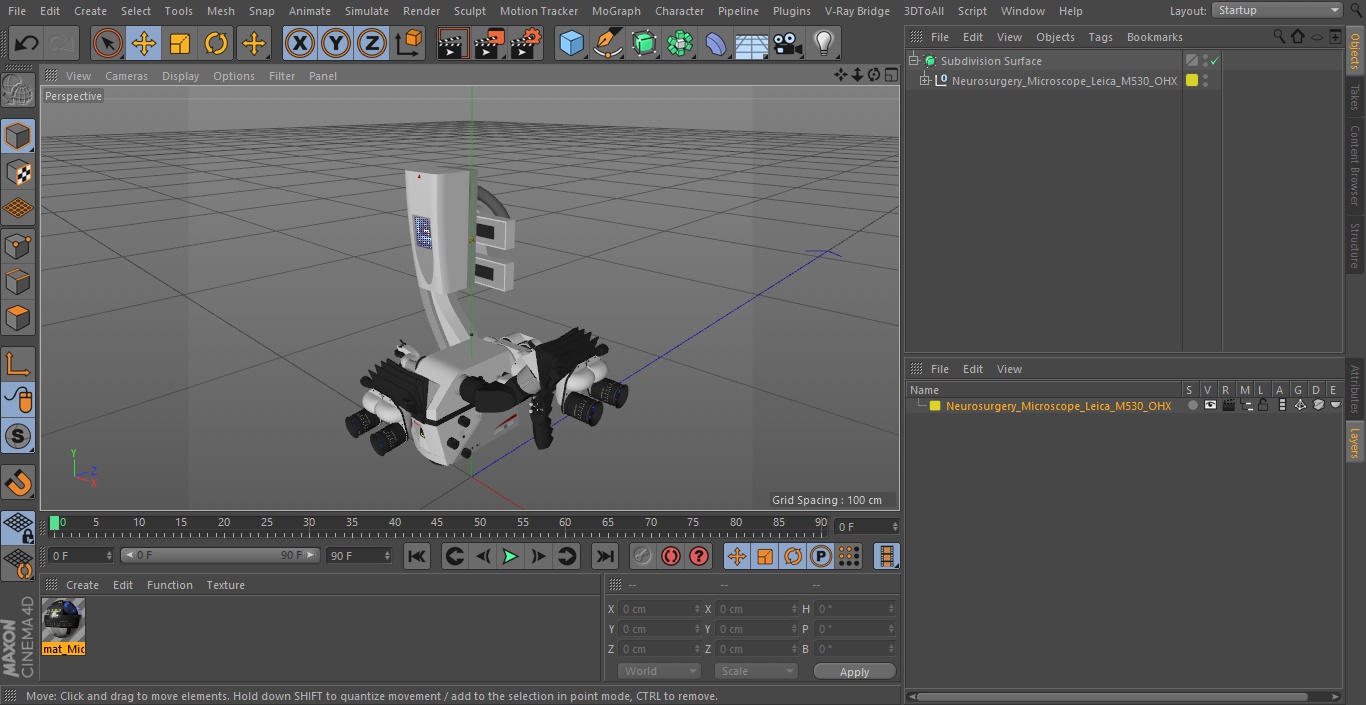Toggle autokeying button

pyautogui.click(x=671, y=556)
